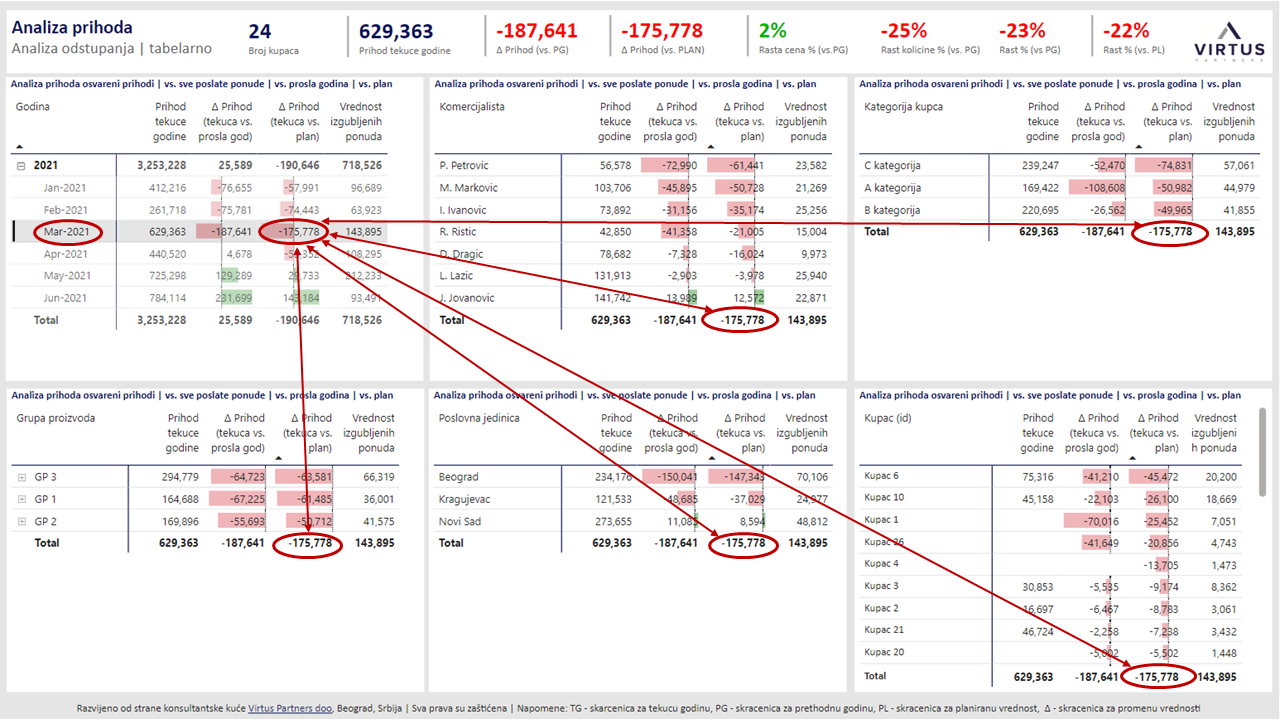The height and width of the screenshot is (720, 1280).
Task: Collapse the 2021 year row
Action: tap(21, 166)
